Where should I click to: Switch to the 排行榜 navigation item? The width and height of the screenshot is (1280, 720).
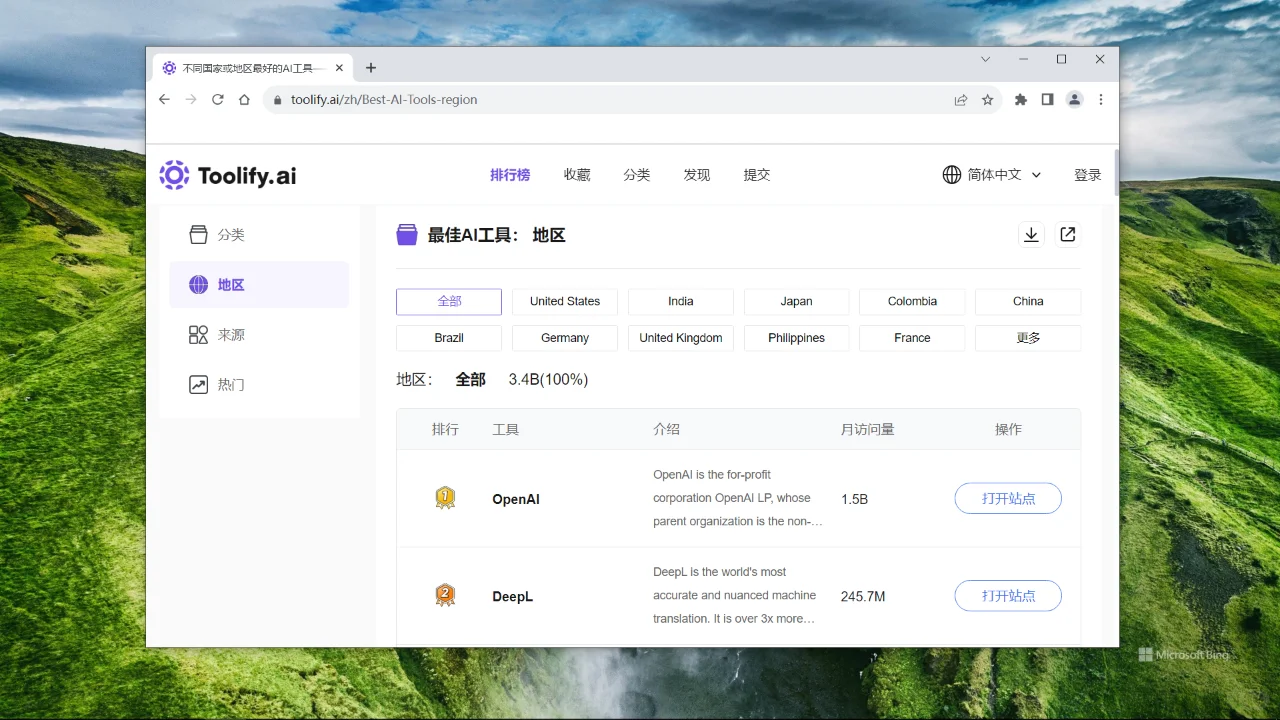point(510,174)
